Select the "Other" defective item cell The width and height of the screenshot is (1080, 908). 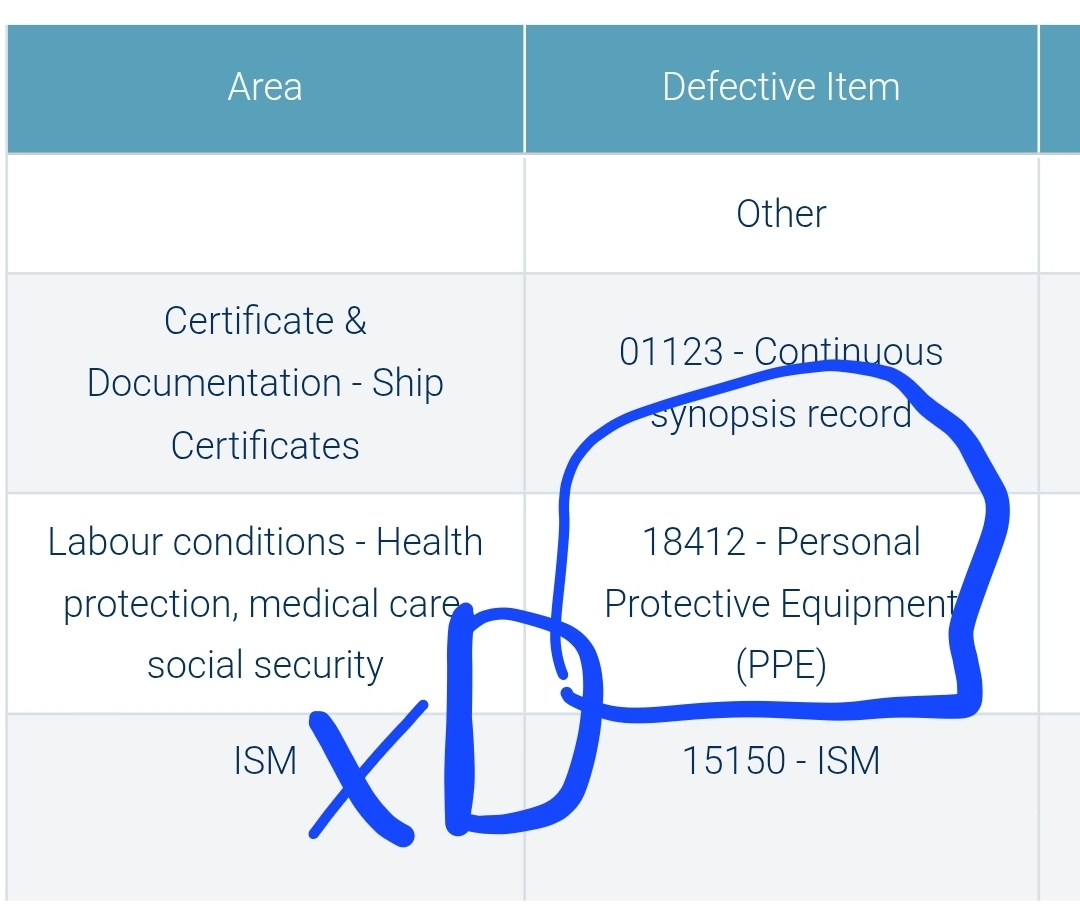[x=781, y=214]
